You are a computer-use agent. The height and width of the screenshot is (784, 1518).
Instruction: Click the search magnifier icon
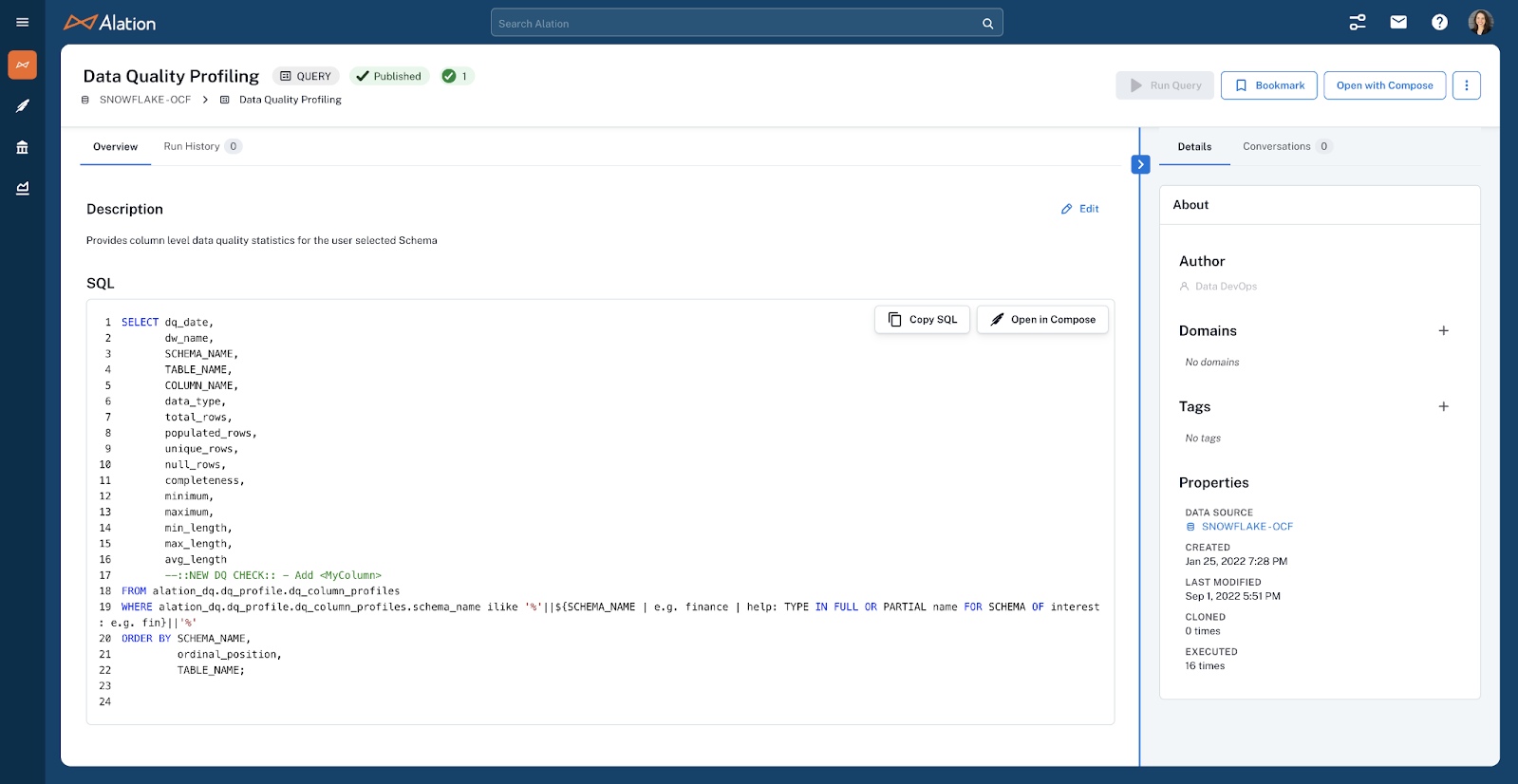987,24
